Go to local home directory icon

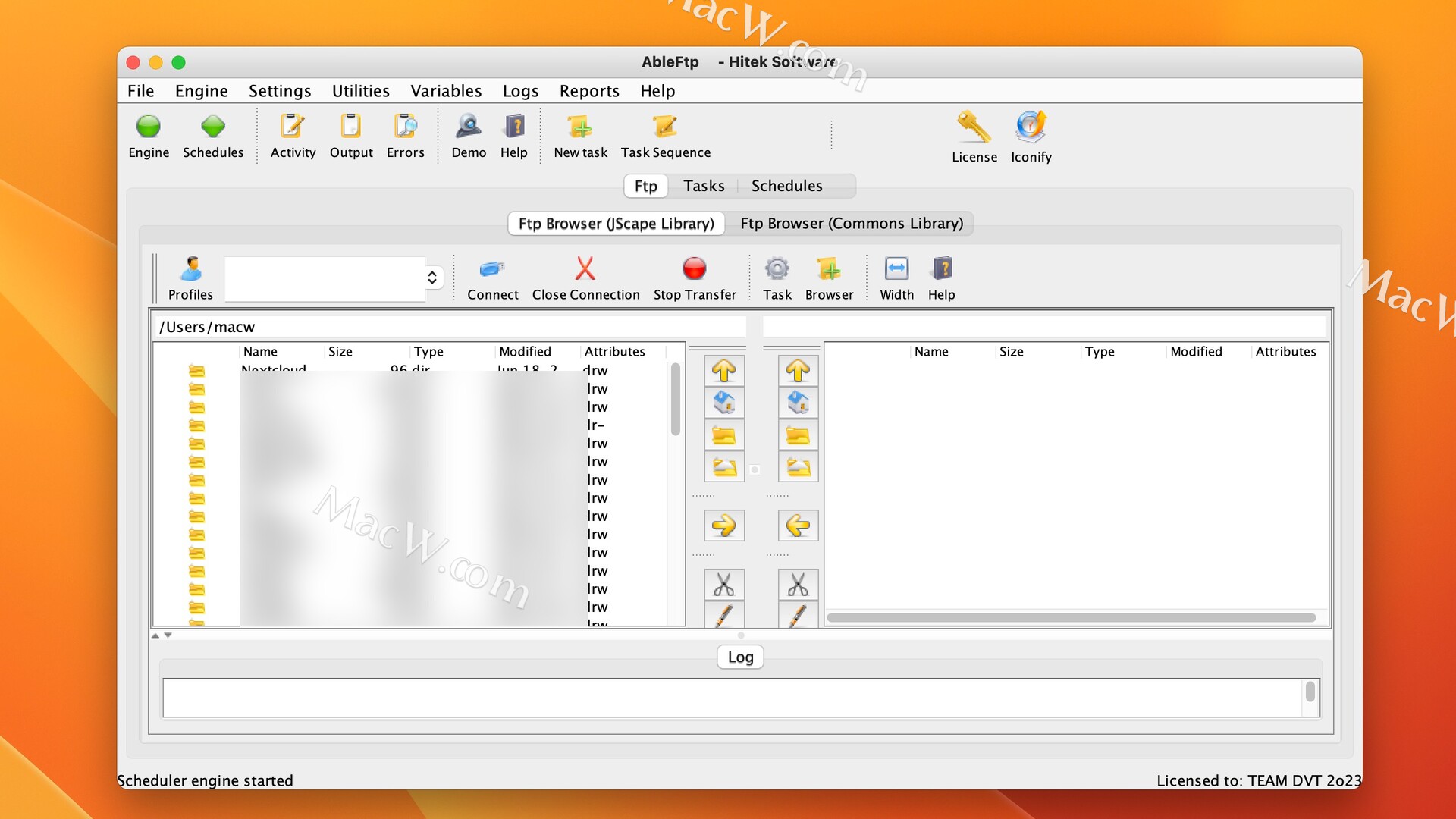click(x=724, y=403)
